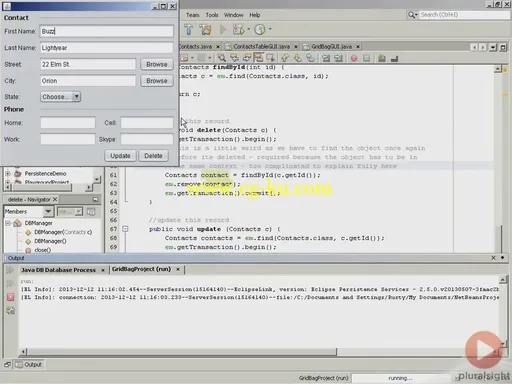The width and height of the screenshot is (512, 384).
Task: Open the Debug Project dropdown arrow
Action: pos(249,30)
